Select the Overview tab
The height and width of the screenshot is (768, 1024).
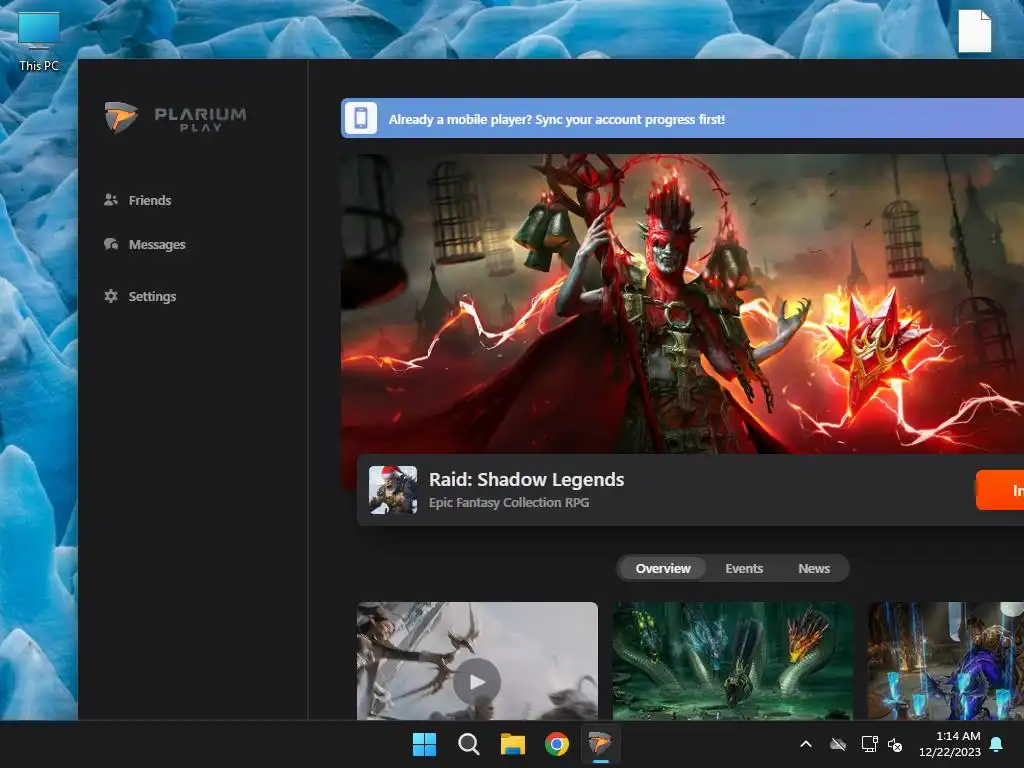click(x=663, y=568)
